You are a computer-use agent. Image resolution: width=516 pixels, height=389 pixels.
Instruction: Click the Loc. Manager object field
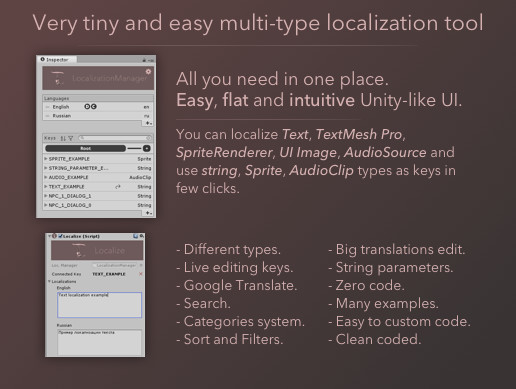[x=114, y=265]
